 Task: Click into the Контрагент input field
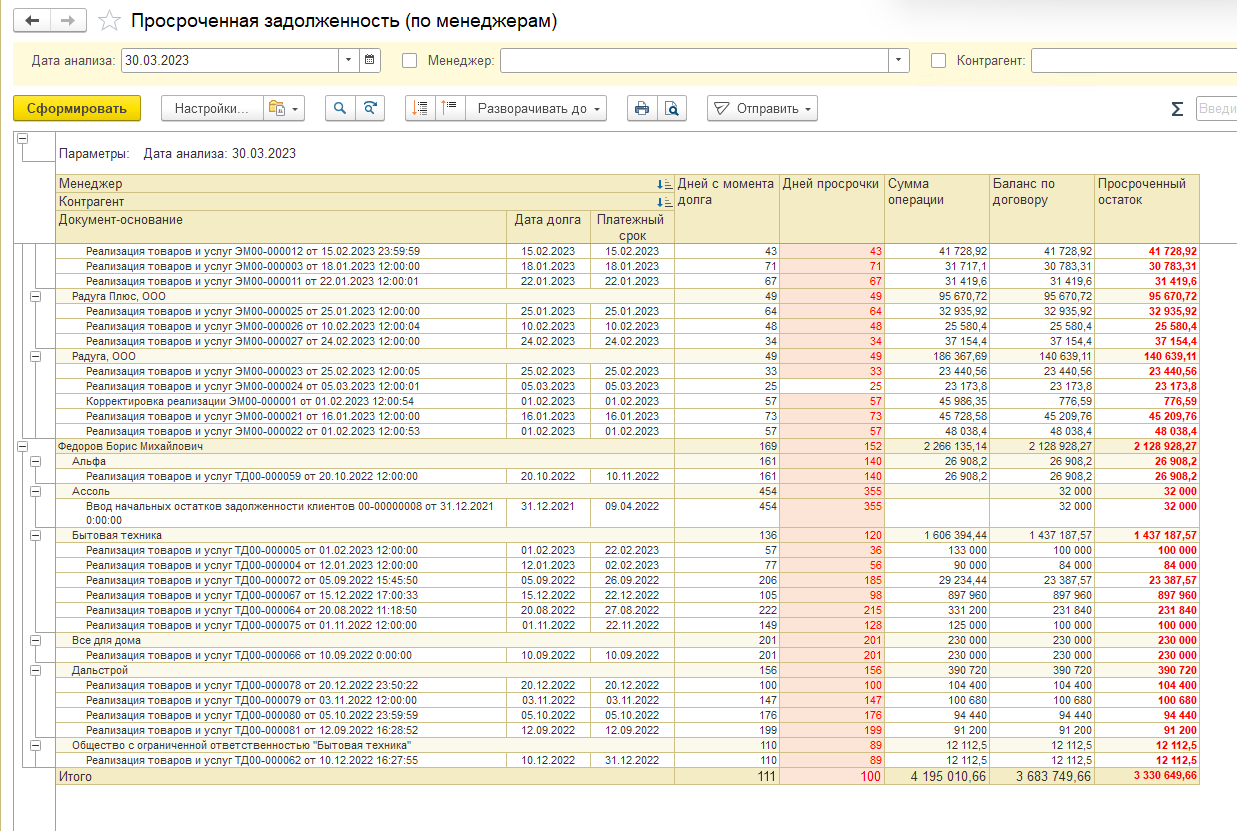(x=1134, y=60)
